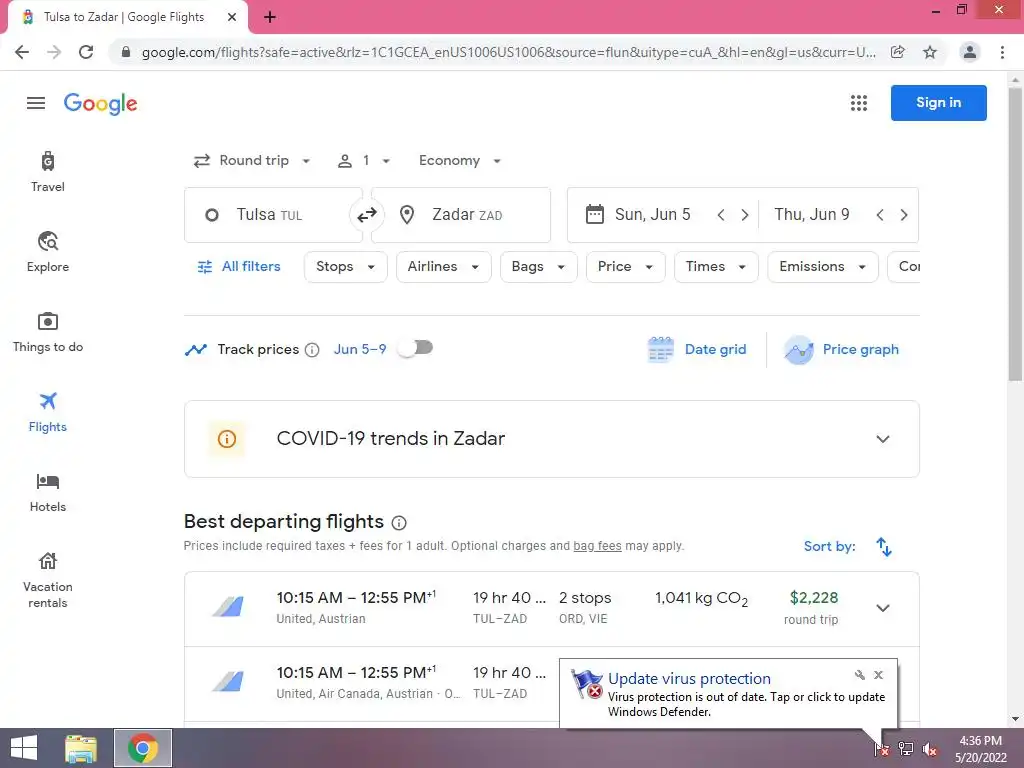Open Things to do in sidebar
The width and height of the screenshot is (1024, 768).
(48, 332)
